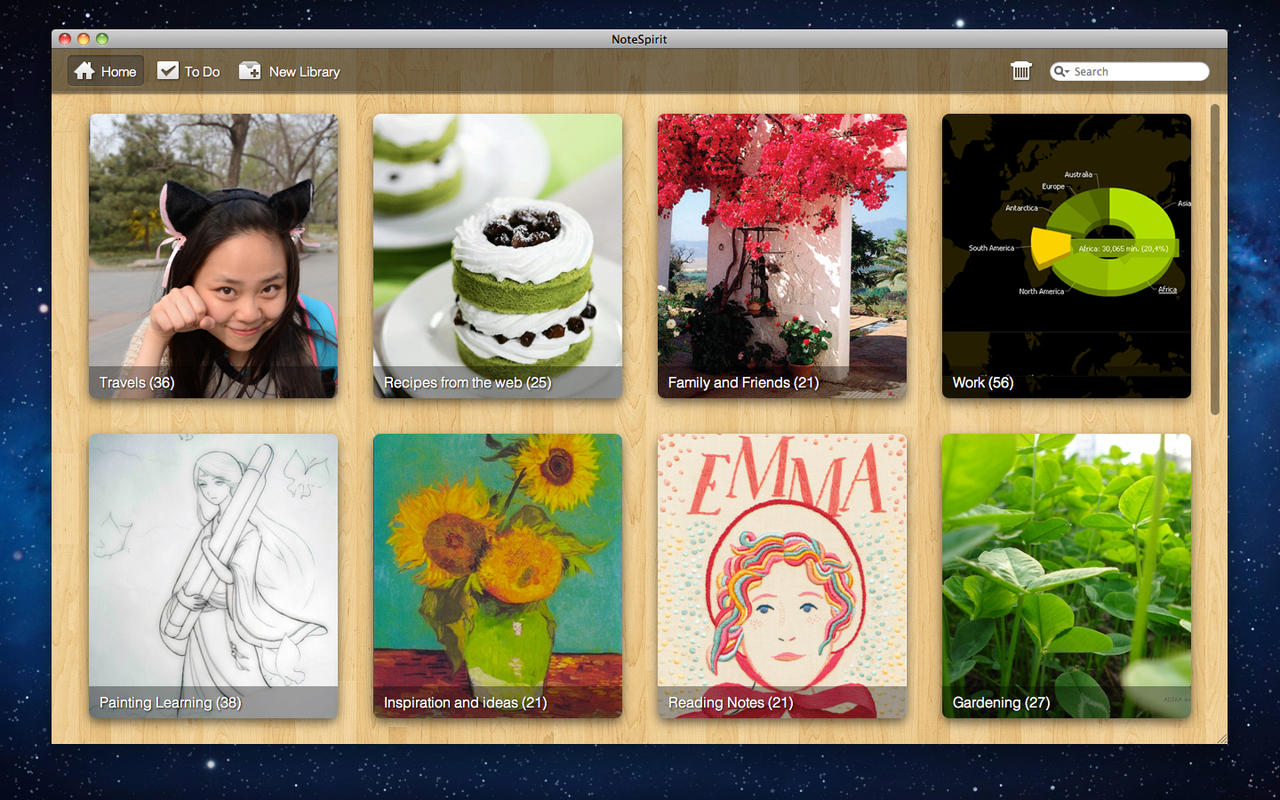This screenshot has width=1280, height=800.
Task: Open the trash bin icon
Action: [x=1021, y=71]
